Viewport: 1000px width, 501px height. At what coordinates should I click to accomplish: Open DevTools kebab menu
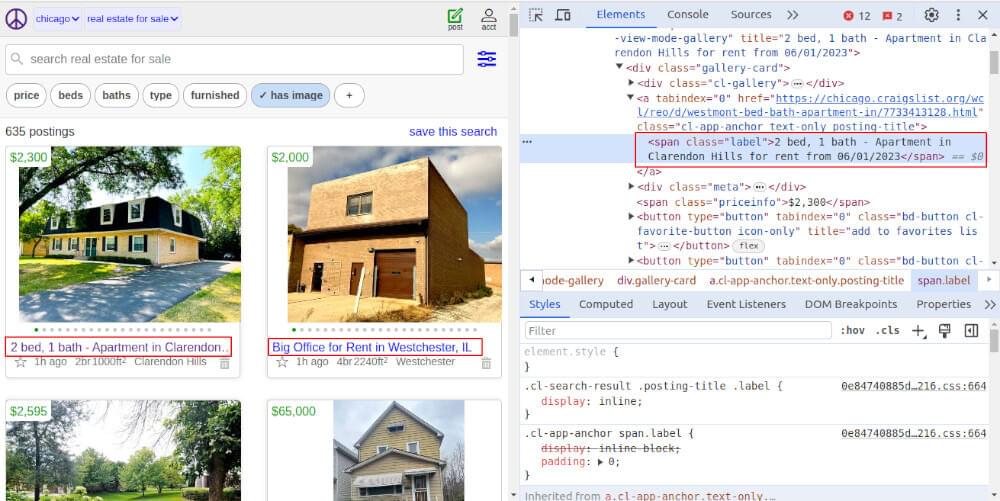coord(958,15)
